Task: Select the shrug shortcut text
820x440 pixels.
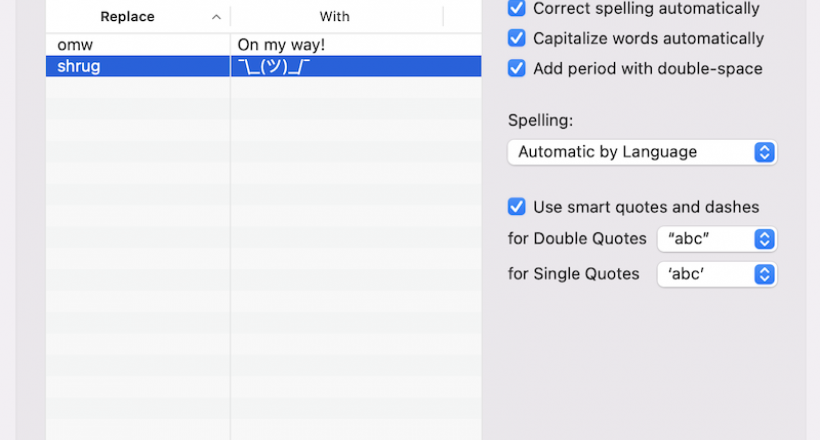Action: [x=79, y=66]
